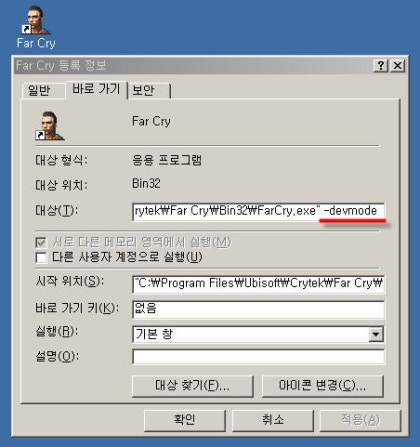The height and width of the screenshot is (447, 420).
Task: Click the 바로 가기 키 field
Action: 258,309
